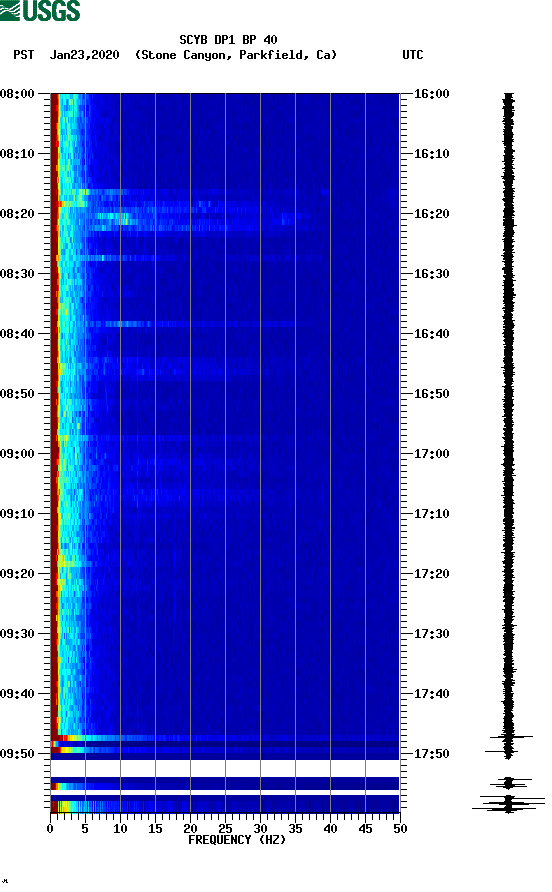Click the 17:40 UTC time label
Viewport: 552px width, 892px height.
click(x=431, y=694)
